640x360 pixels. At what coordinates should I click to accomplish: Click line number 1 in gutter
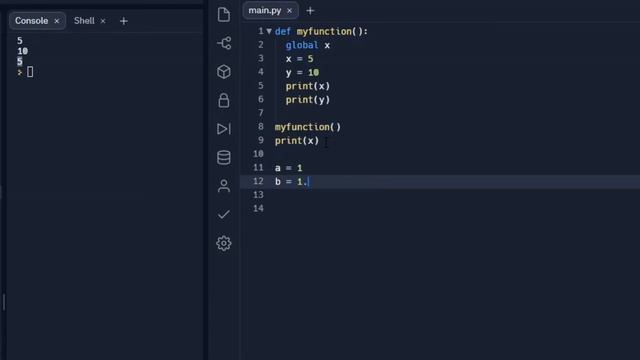pyautogui.click(x=260, y=31)
